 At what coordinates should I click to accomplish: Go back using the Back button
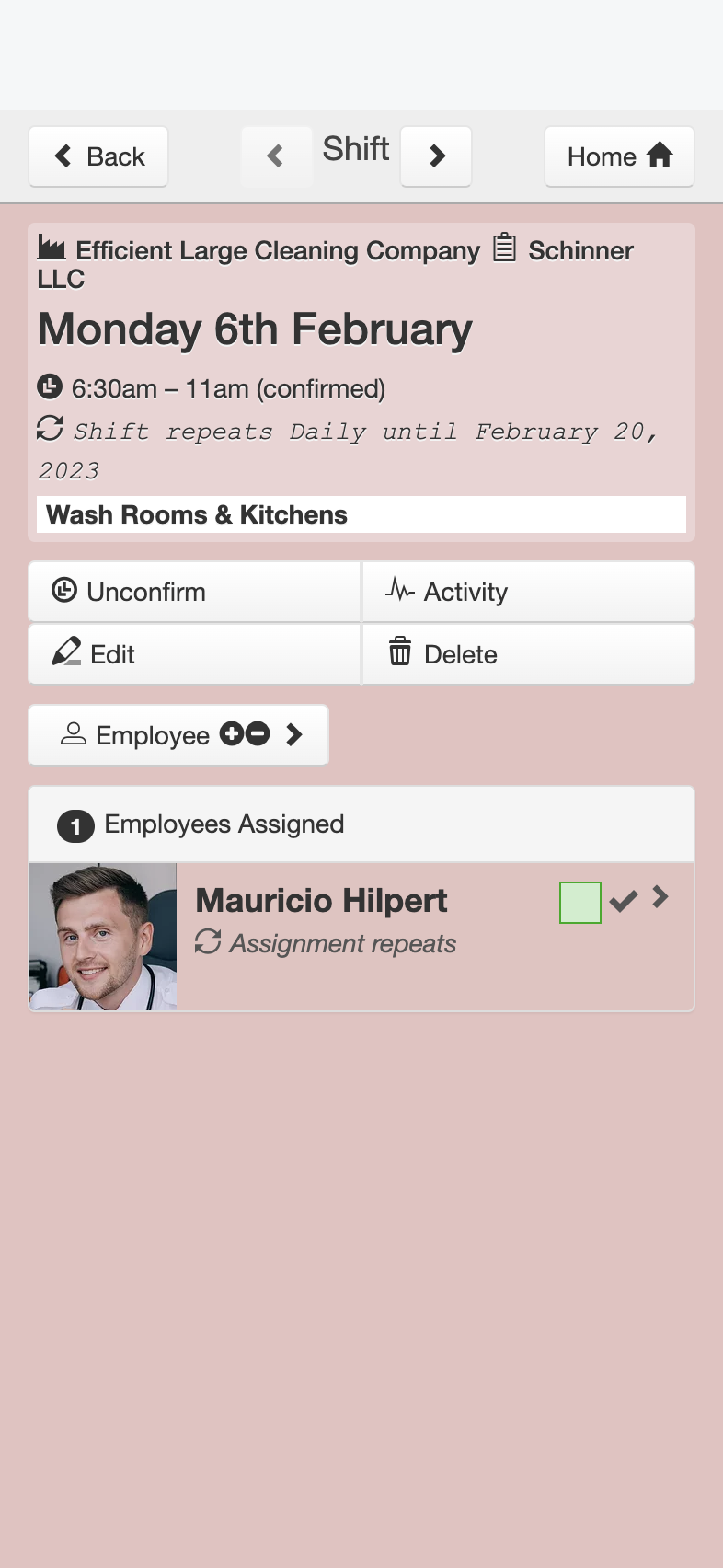tap(98, 156)
